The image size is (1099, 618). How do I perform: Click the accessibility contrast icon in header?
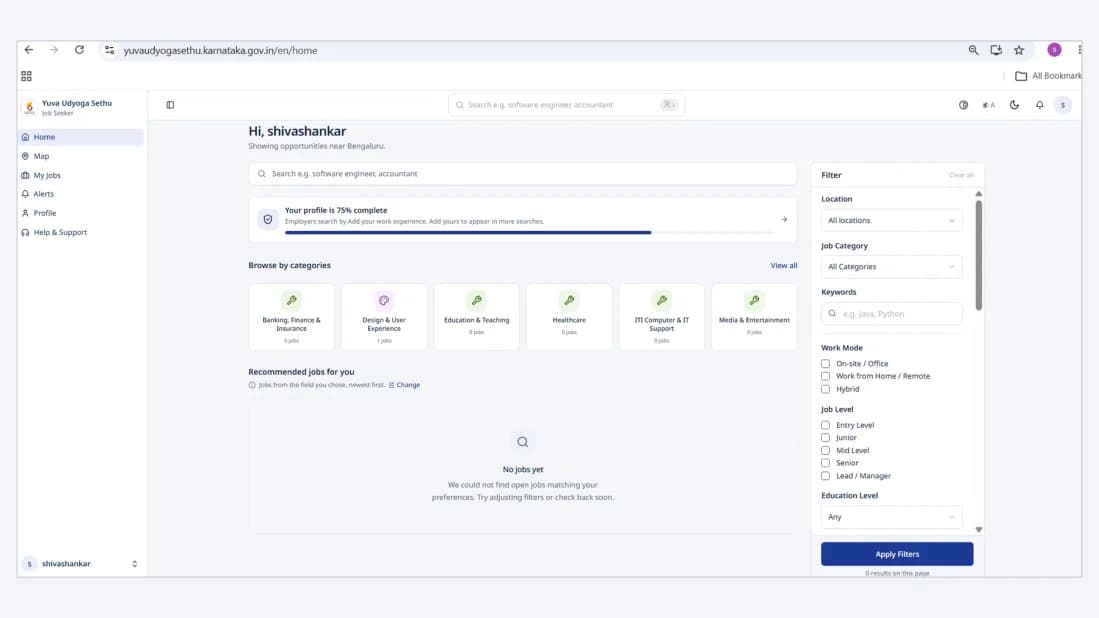[964, 105]
